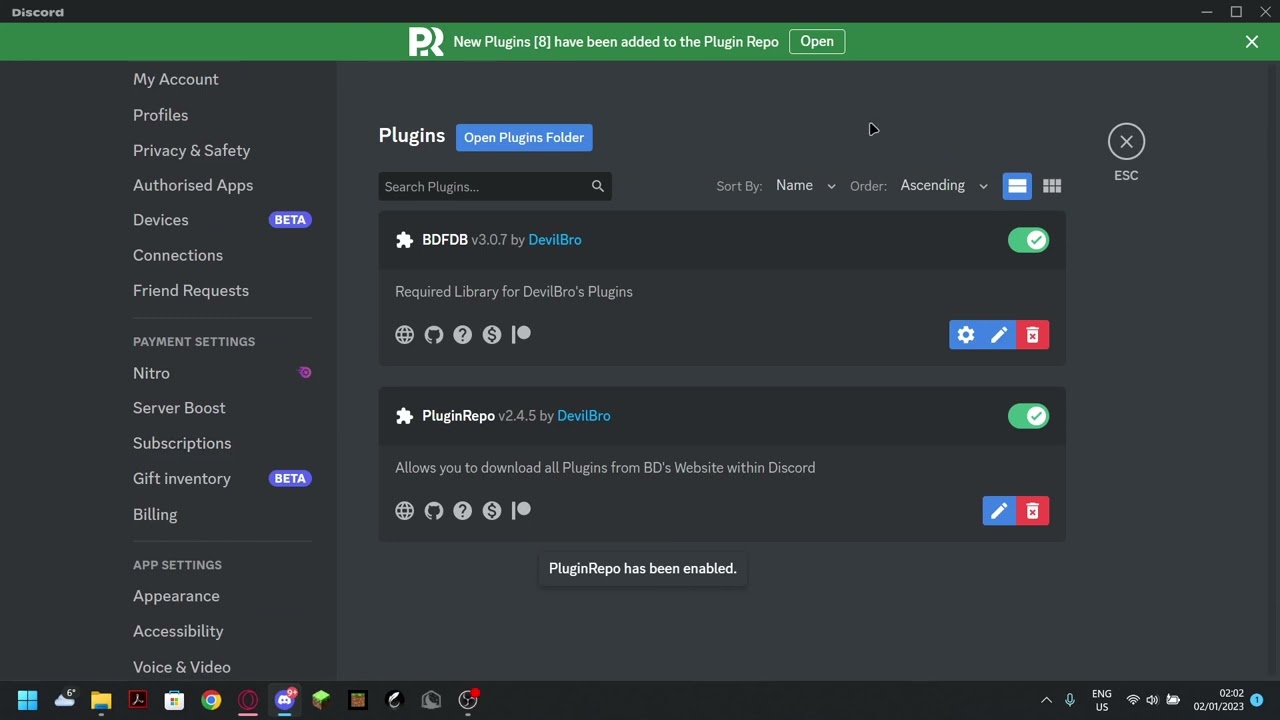Click the Search Plugins field

click(x=495, y=186)
